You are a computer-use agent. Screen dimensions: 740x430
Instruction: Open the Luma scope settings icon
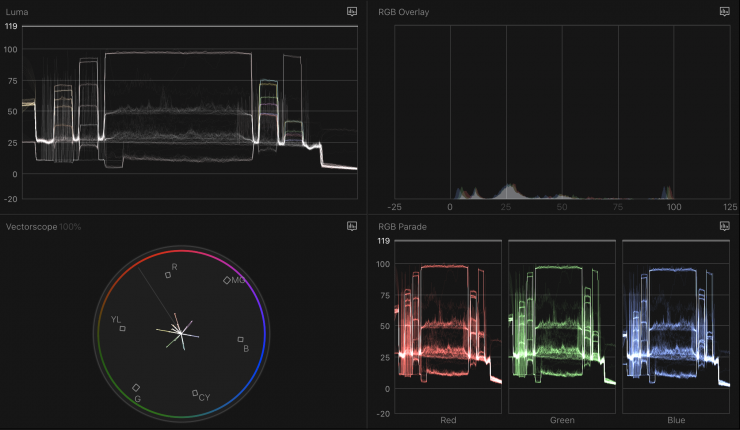(x=352, y=11)
